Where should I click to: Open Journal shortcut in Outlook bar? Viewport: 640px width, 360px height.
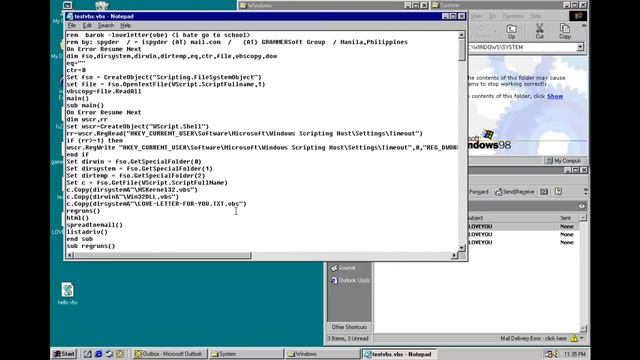343,268
